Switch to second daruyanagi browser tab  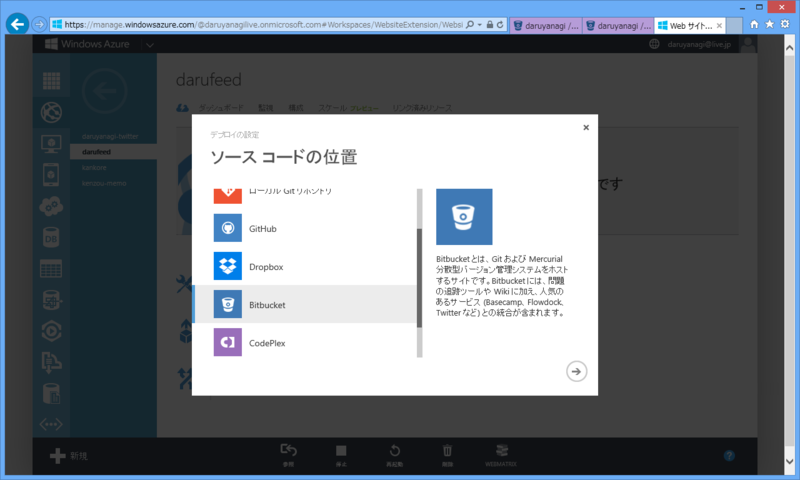(618, 26)
